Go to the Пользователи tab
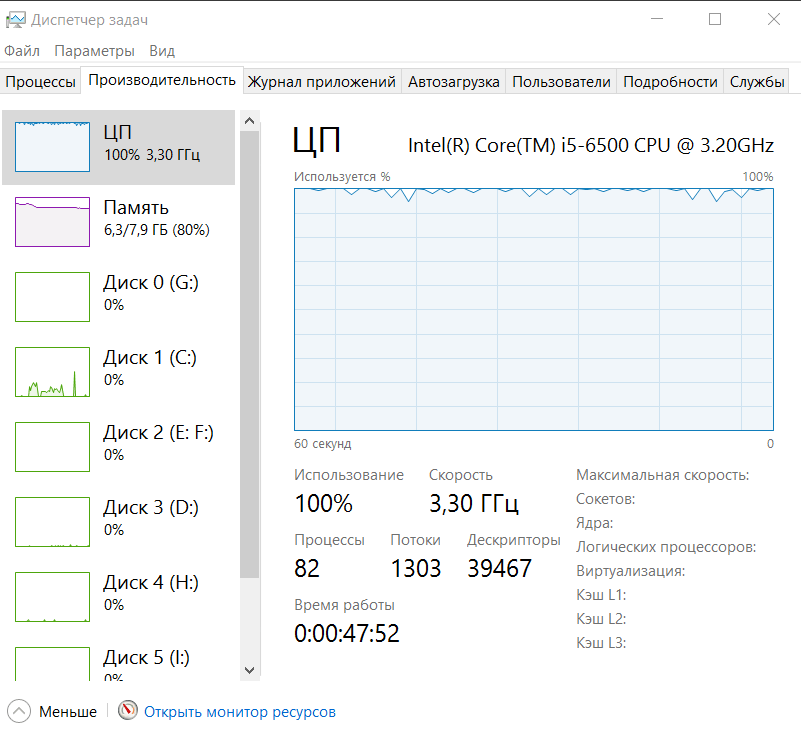This screenshot has height=738, width=801. coord(561,82)
